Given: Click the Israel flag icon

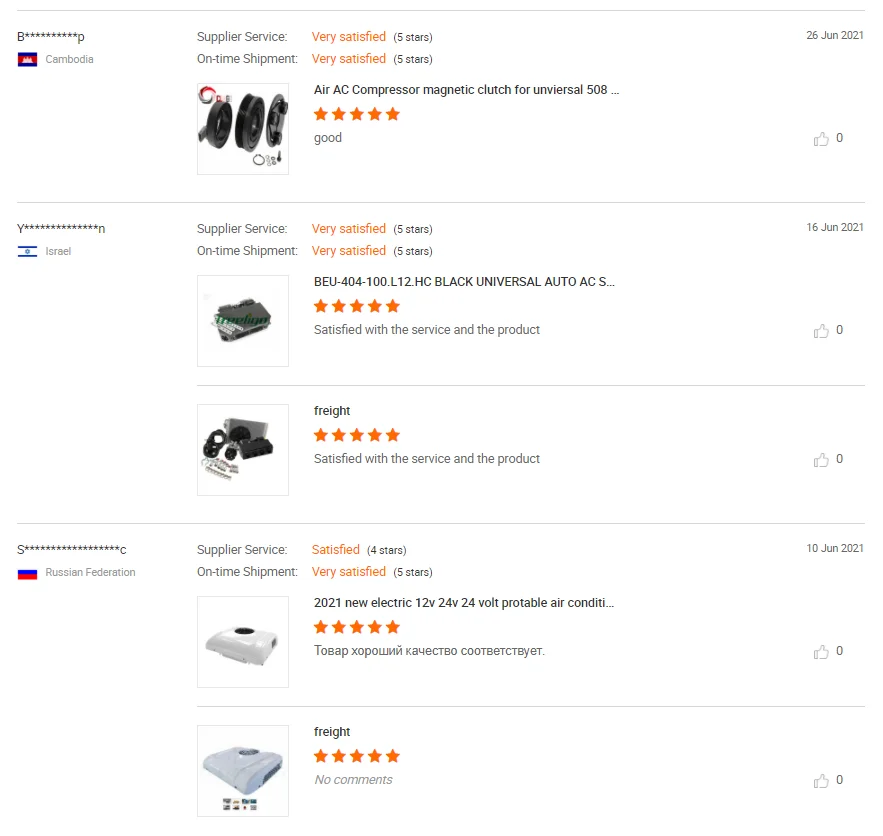Looking at the screenshot, I should click(x=28, y=251).
